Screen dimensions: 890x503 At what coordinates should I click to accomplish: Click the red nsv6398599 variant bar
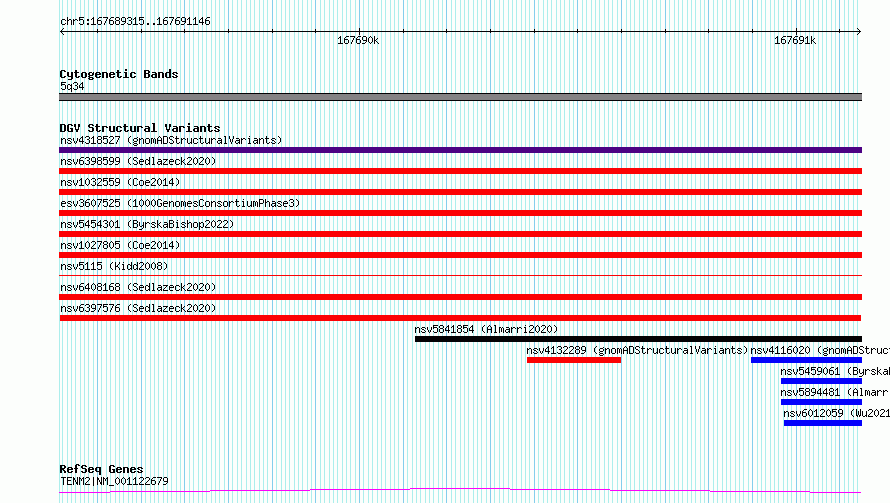pyautogui.click(x=460, y=171)
